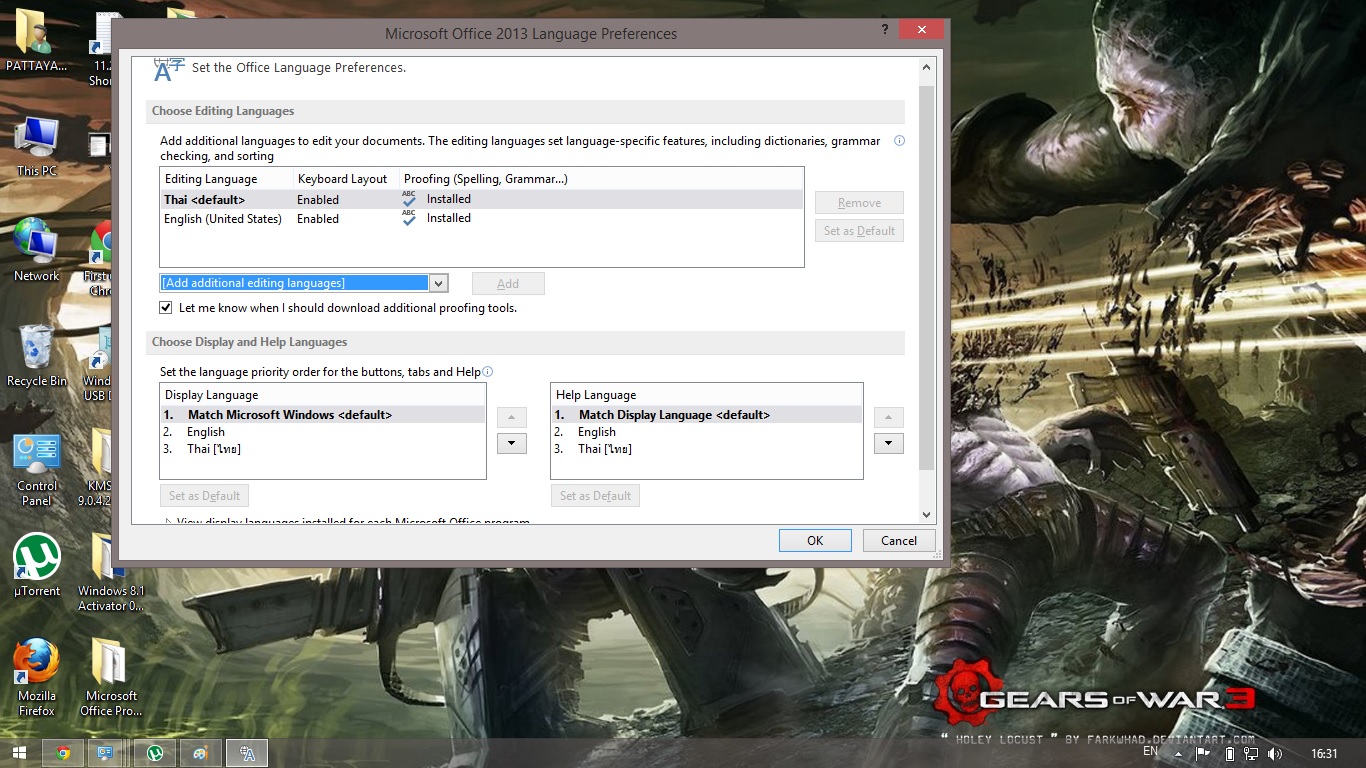Screen dimensions: 1366x768
Task: Open the Action Center flag icon
Action: pos(1204,753)
